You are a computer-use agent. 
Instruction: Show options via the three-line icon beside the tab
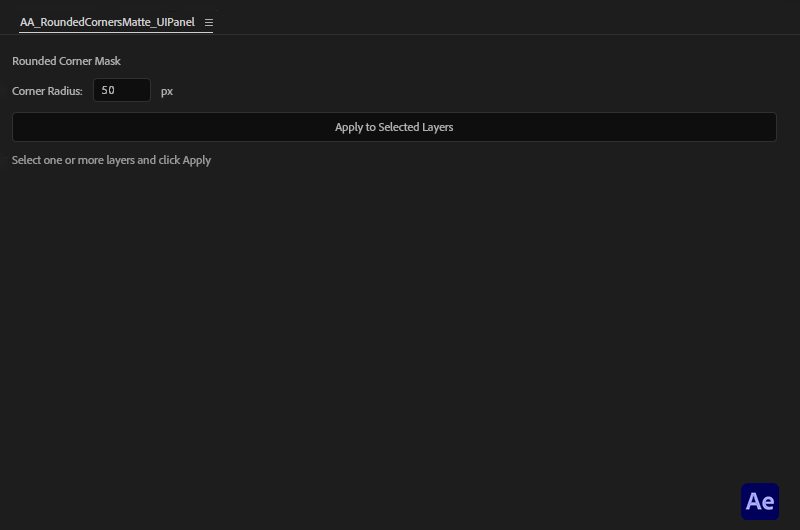pos(209,22)
